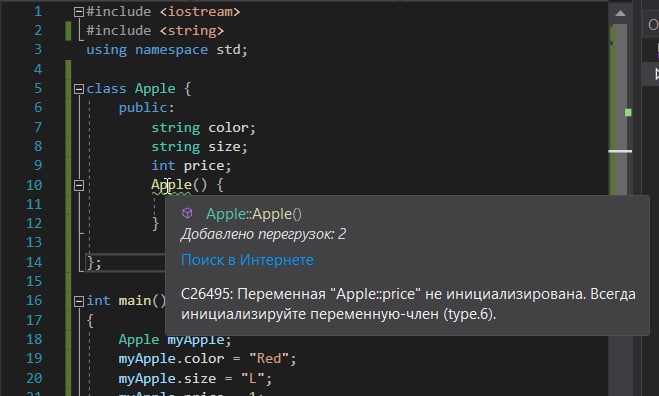
Task: Click the C26495 warning message text
Action: pos(408,304)
